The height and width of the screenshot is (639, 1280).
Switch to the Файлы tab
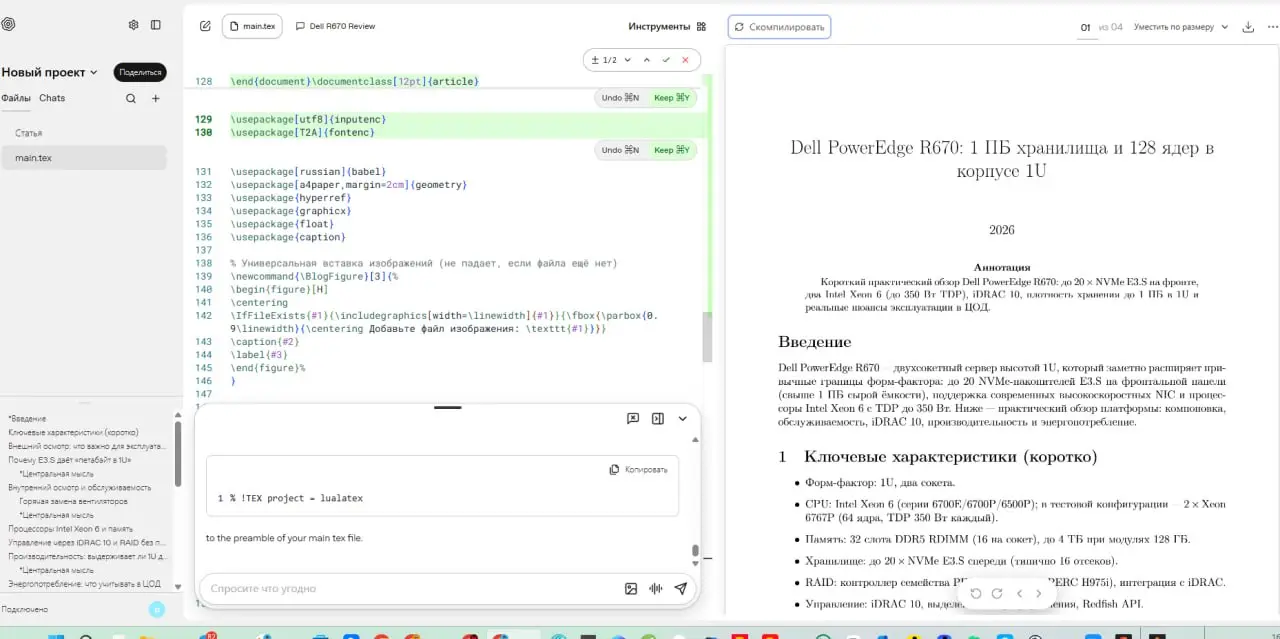pyautogui.click(x=16, y=98)
